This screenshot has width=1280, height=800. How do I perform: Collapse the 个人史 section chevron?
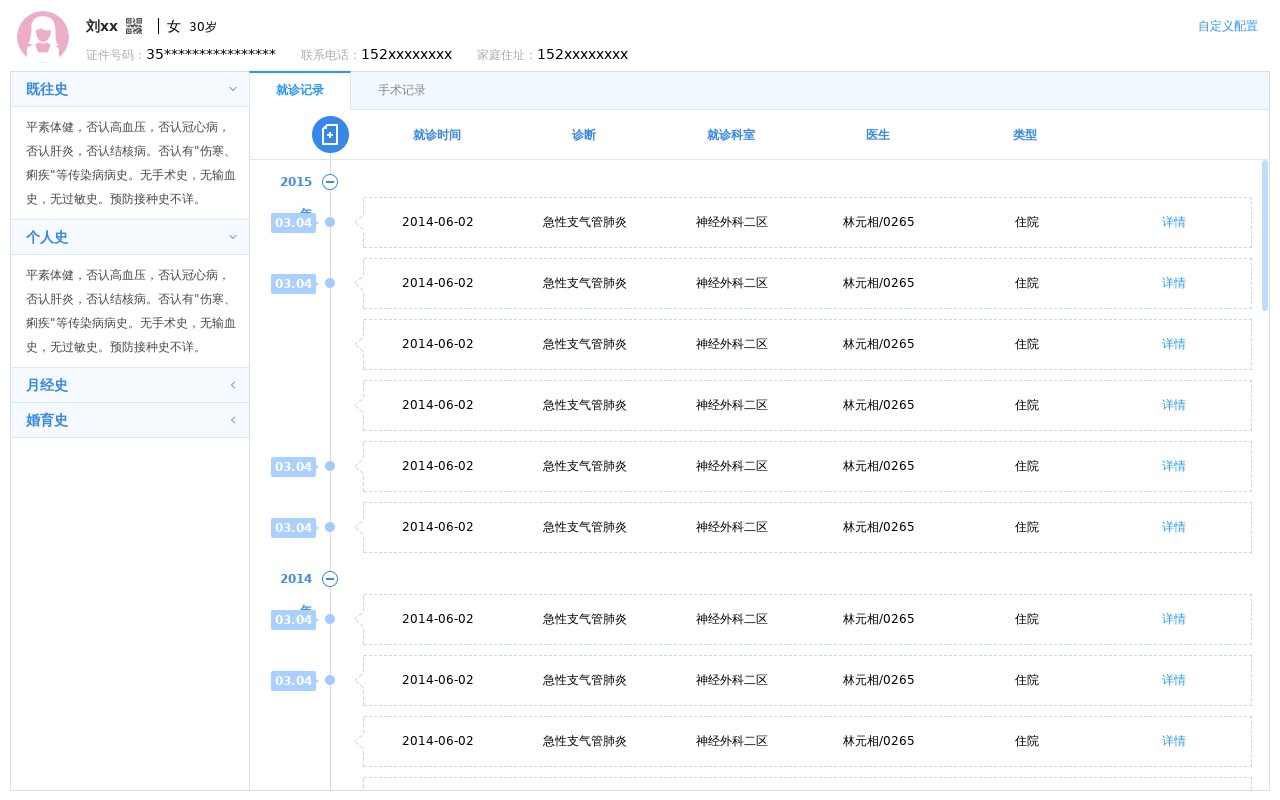(233, 237)
